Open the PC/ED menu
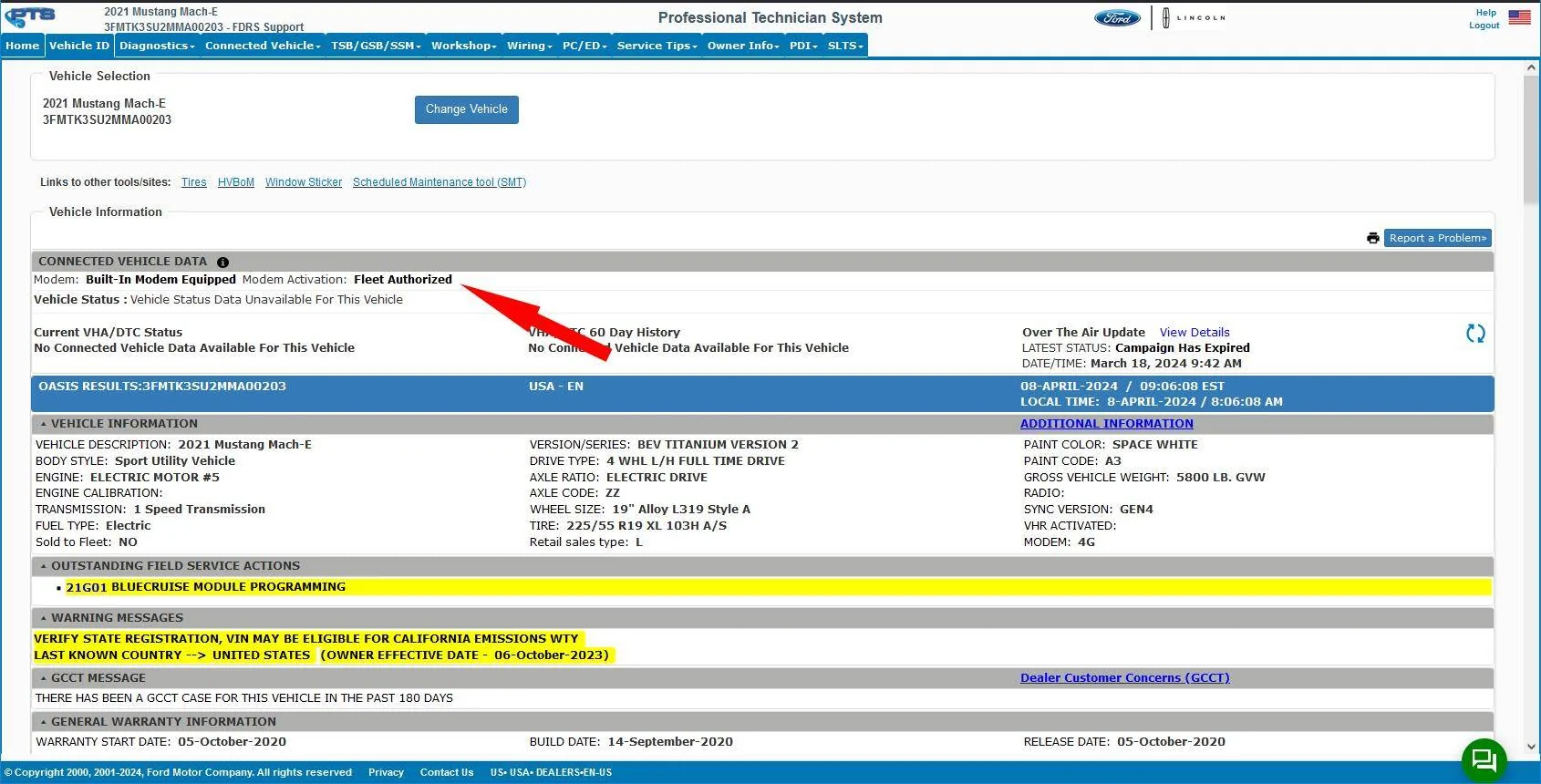This screenshot has height=784, width=1541. (x=584, y=46)
